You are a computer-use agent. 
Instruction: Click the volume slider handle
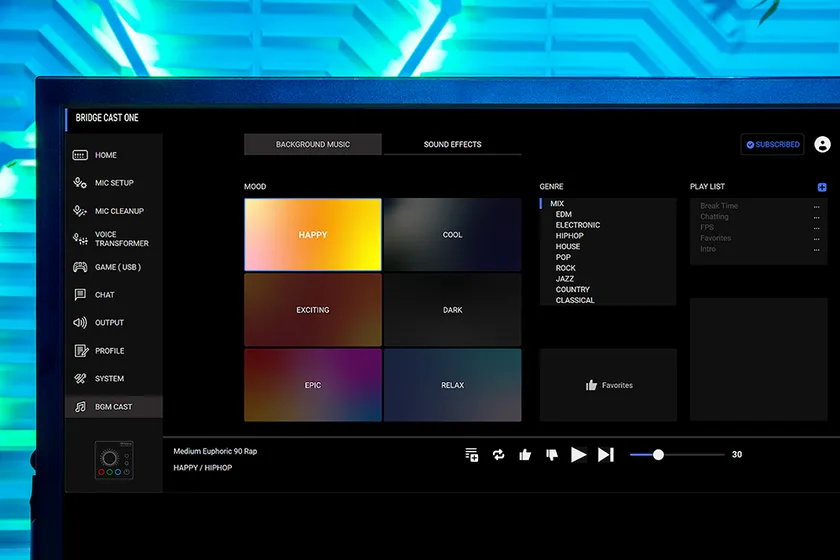(658, 455)
